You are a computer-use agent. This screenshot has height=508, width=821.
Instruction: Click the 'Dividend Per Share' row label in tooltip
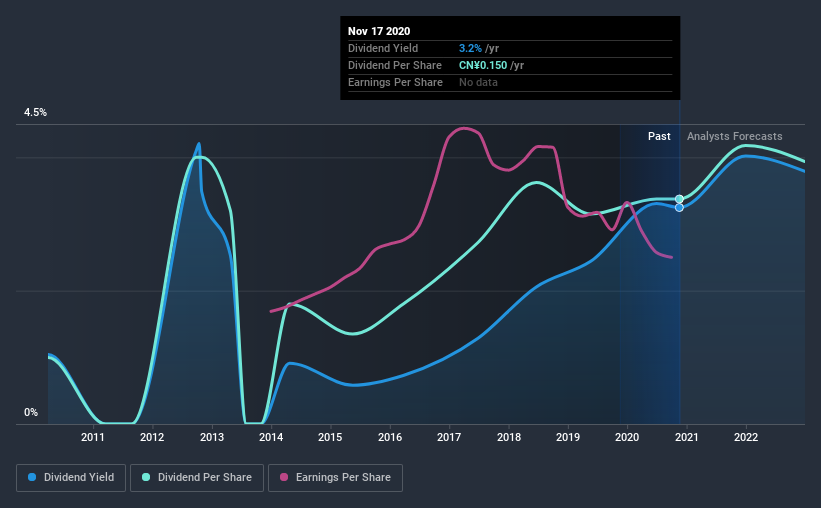(x=395, y=65)
